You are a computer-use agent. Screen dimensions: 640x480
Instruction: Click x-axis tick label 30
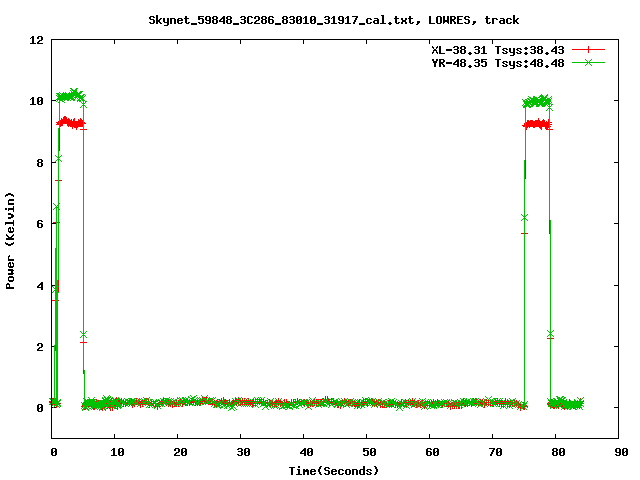(x=243, y=452)
